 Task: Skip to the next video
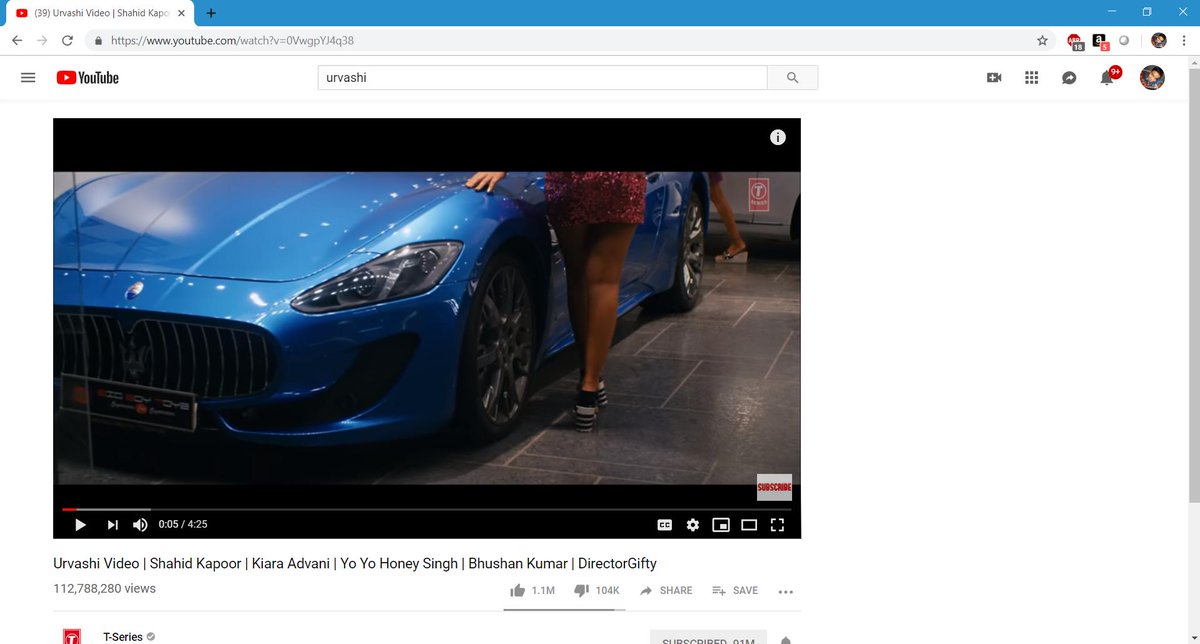pos(112,524)
